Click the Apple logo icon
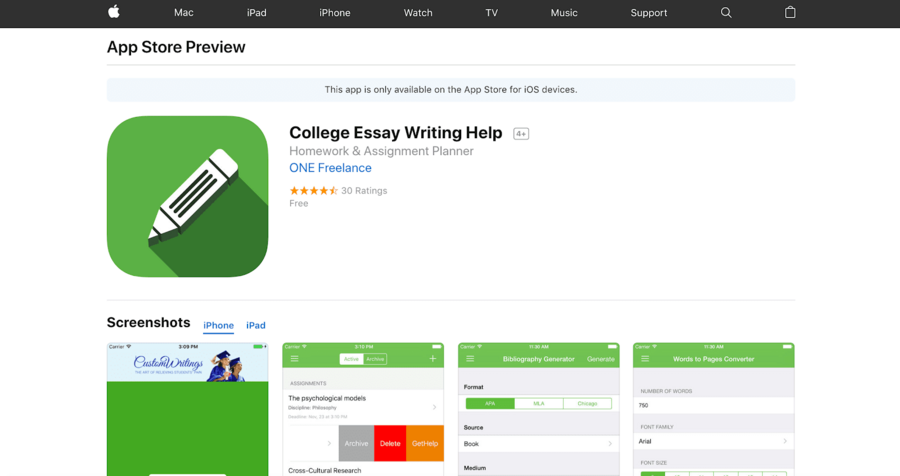 coord(114,12)
